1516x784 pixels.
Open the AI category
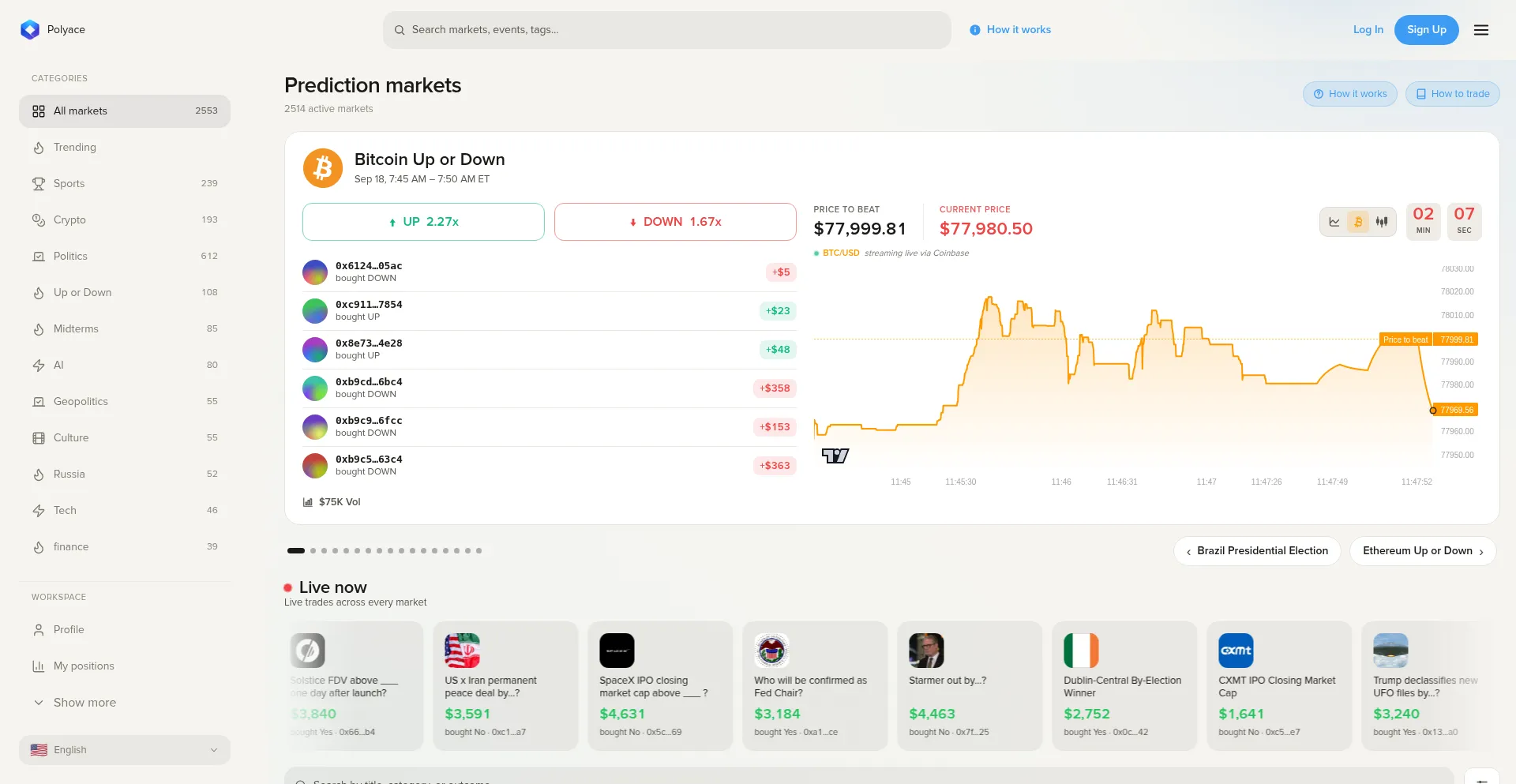(125, 366)
